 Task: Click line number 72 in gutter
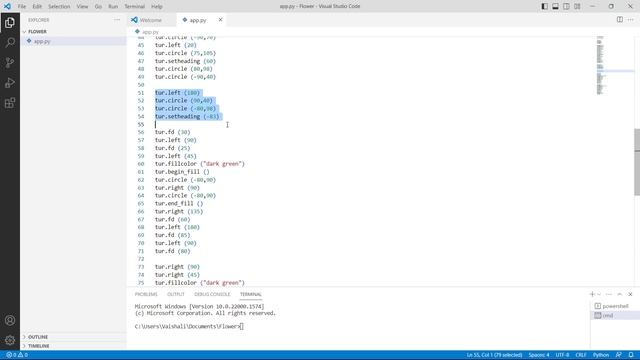coord(141,259)
